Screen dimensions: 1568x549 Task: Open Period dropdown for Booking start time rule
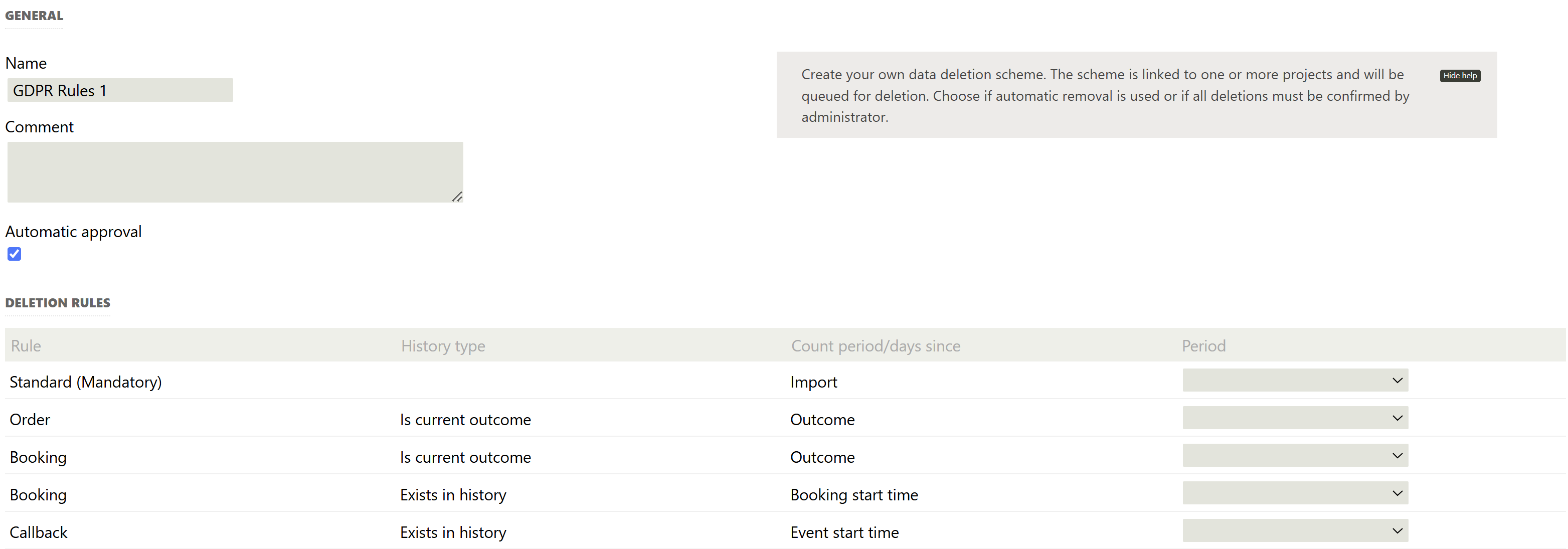pyautogui.click(x=1295, y=494)
